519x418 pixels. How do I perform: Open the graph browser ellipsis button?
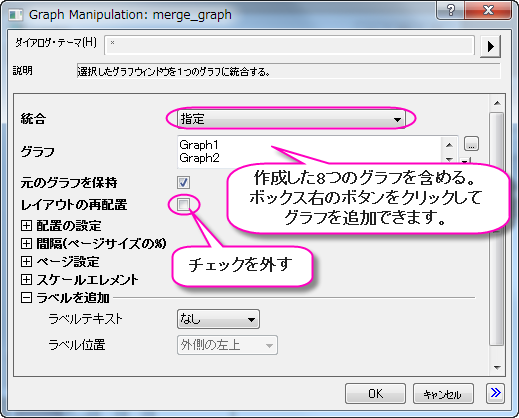tap(471, 144)
